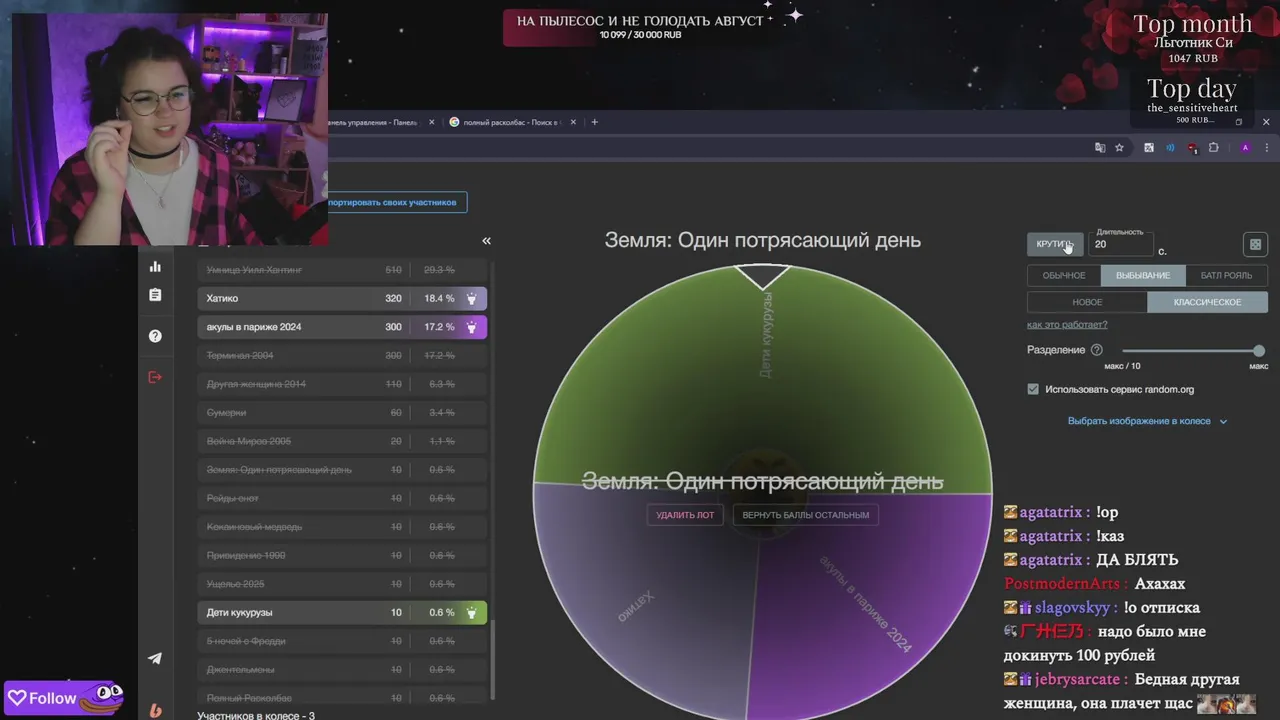
Task: Select the КЛАССИЧЕСКОЕ elimination variant
Action: pyautogui.click(x=1207, y=302)
